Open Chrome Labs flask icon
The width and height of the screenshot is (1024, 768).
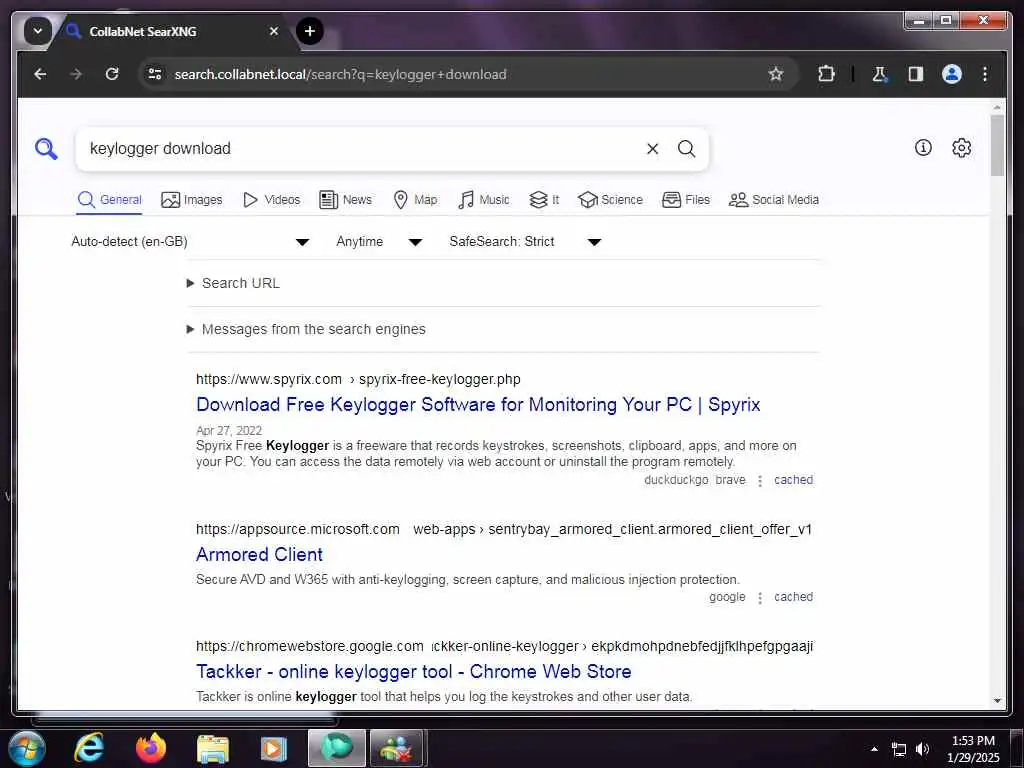tap(880, 74)
